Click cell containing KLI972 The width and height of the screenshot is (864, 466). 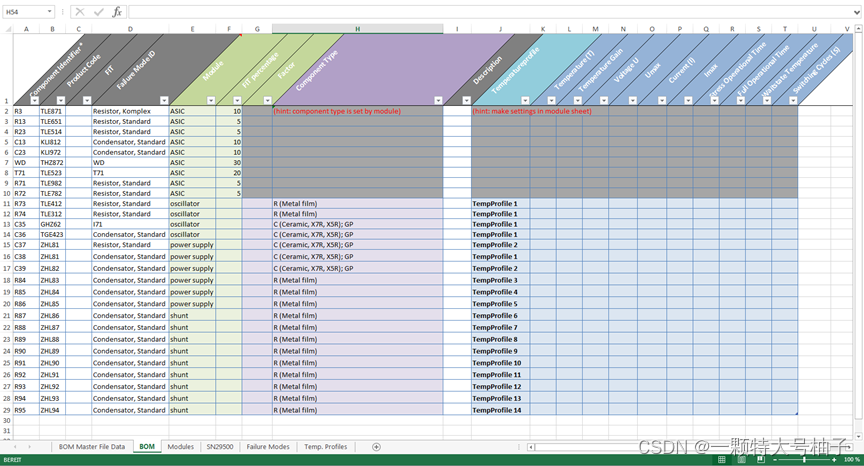[x=52, y=152]
